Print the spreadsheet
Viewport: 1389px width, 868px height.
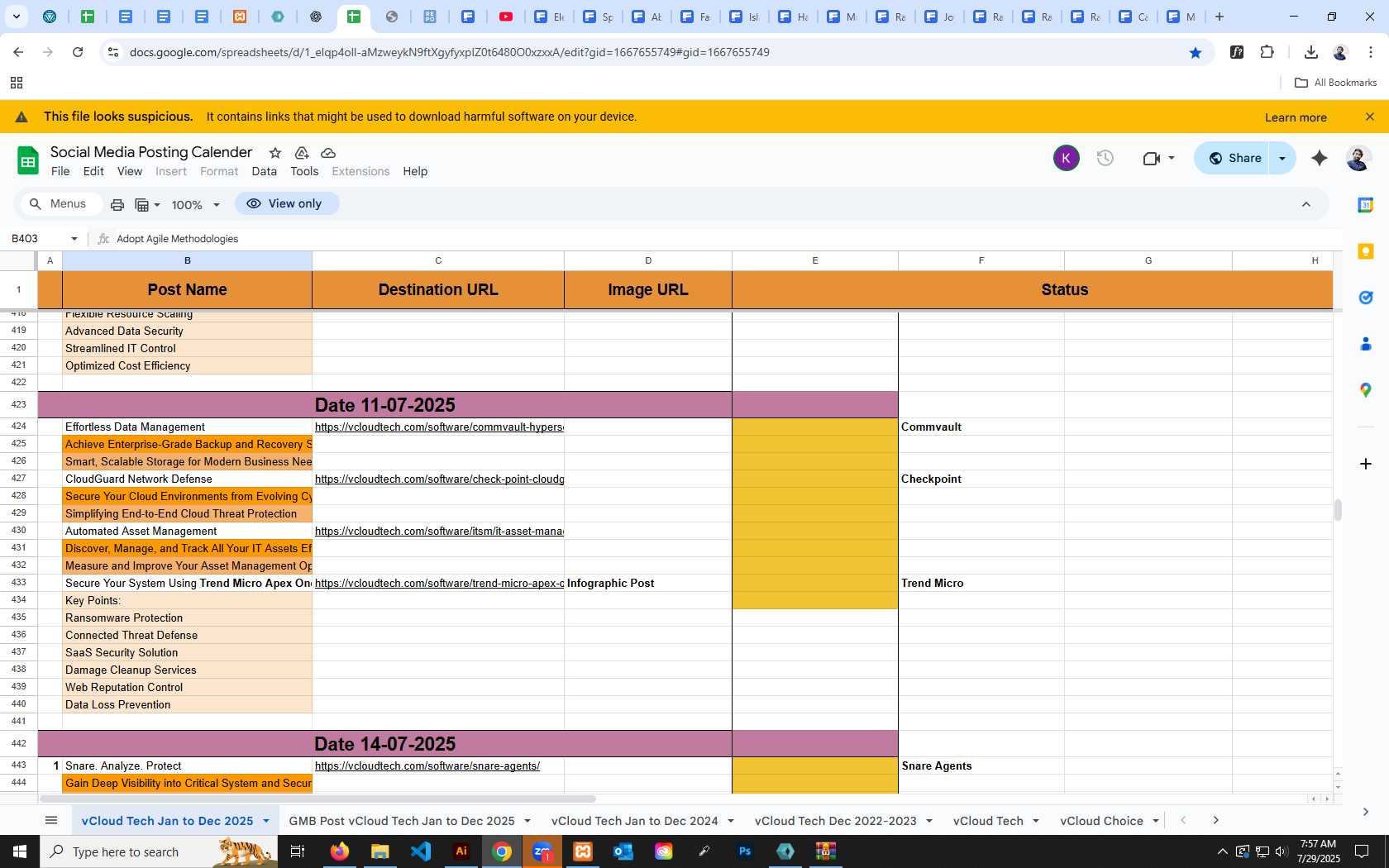[x=117, y=204]
